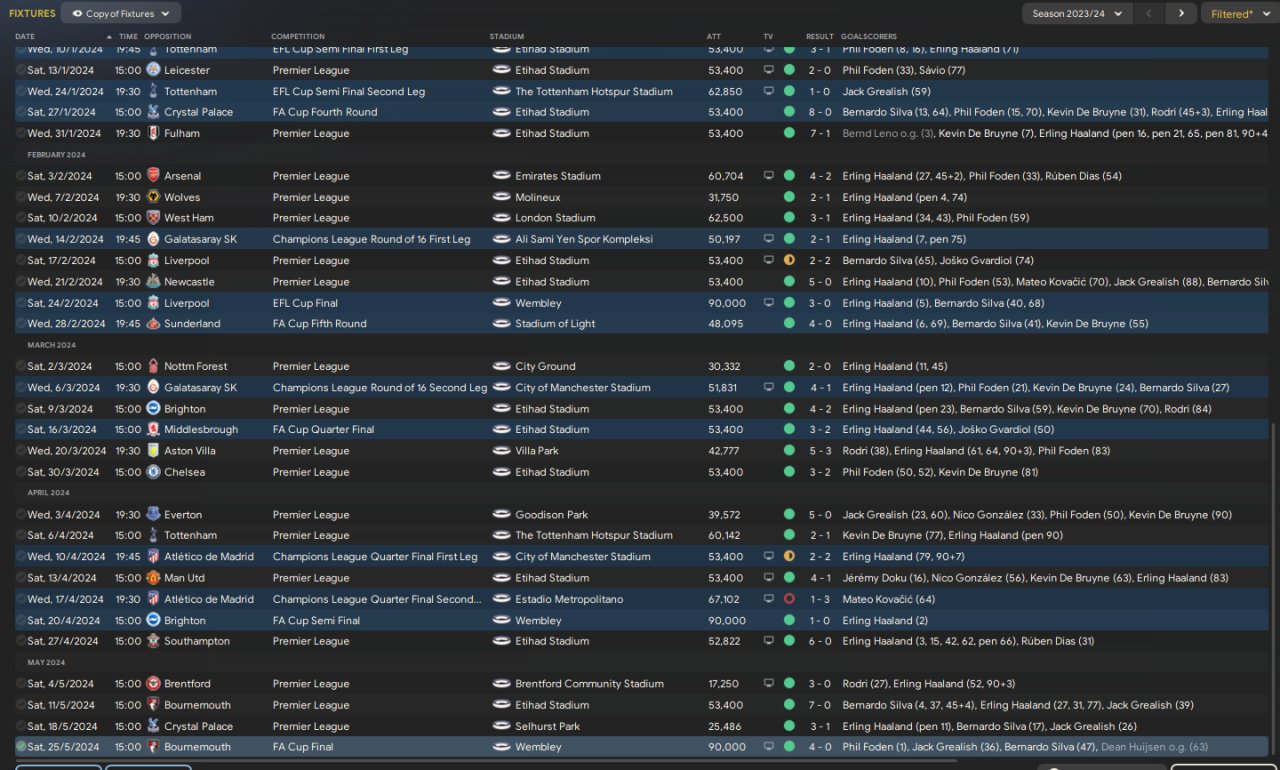Click the stadium icon beside Goodison Park

coord(501,515)
